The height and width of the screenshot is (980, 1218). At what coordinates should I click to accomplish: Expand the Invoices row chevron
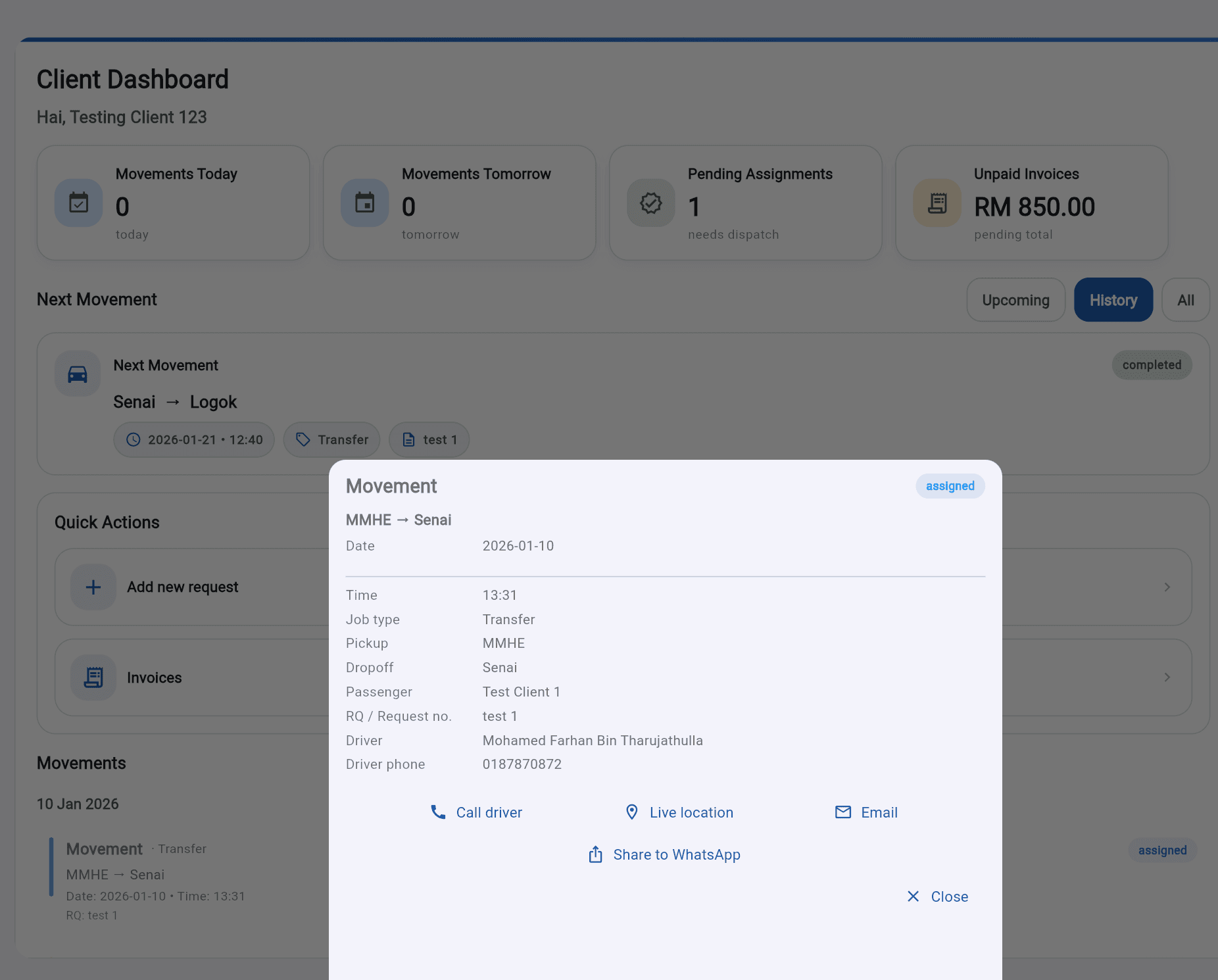(x=1167, y=677)
